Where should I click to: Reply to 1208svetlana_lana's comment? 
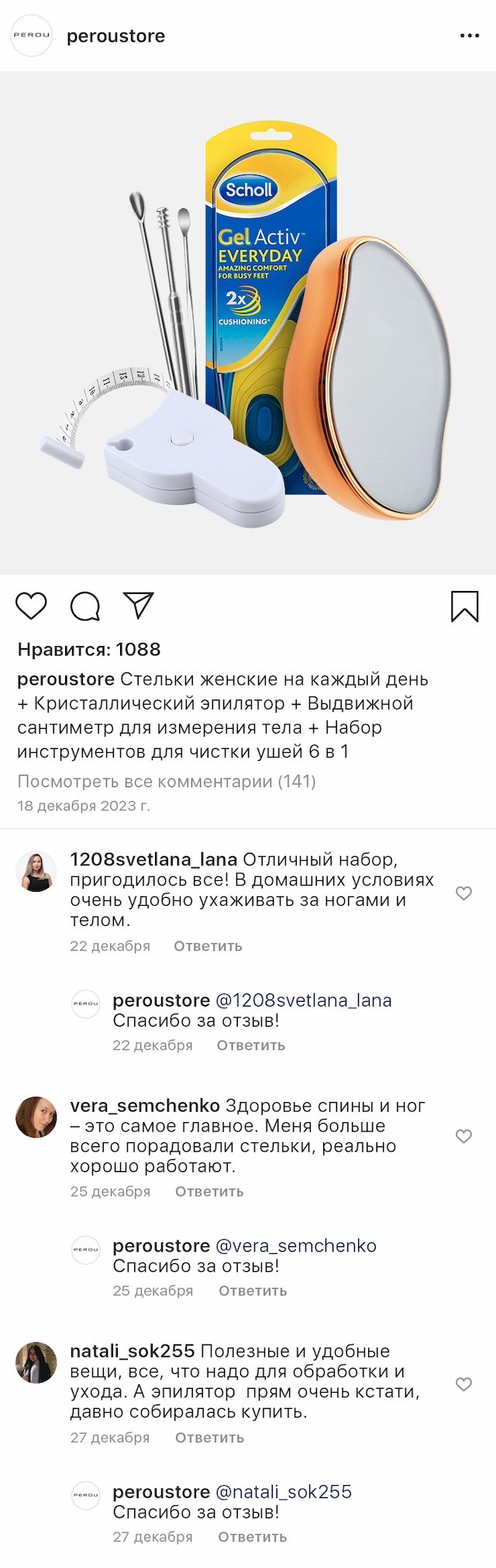point(208,946)
